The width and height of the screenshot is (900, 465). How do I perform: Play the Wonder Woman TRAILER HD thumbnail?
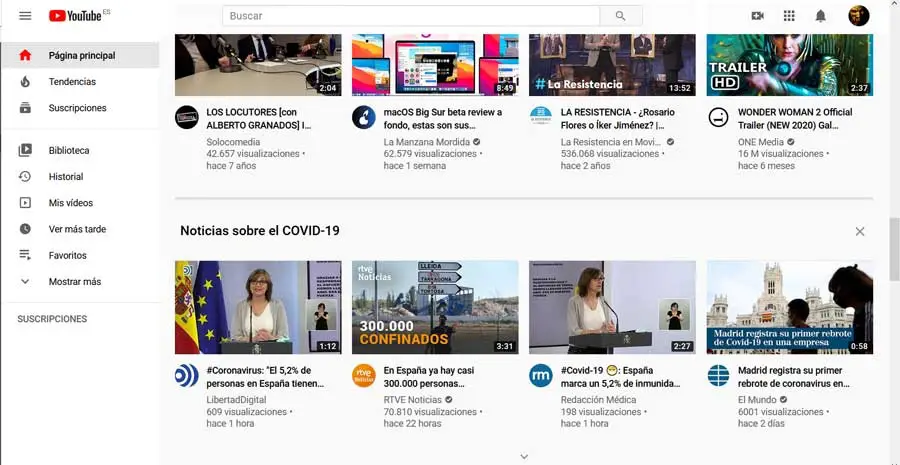click(790, 65)
